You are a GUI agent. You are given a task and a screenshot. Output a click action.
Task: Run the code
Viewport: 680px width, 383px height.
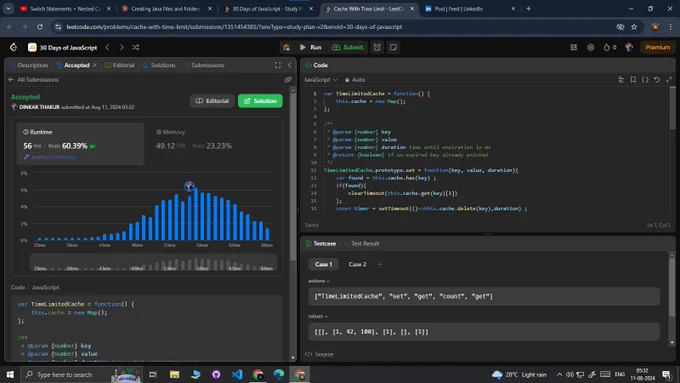point(311,47)
